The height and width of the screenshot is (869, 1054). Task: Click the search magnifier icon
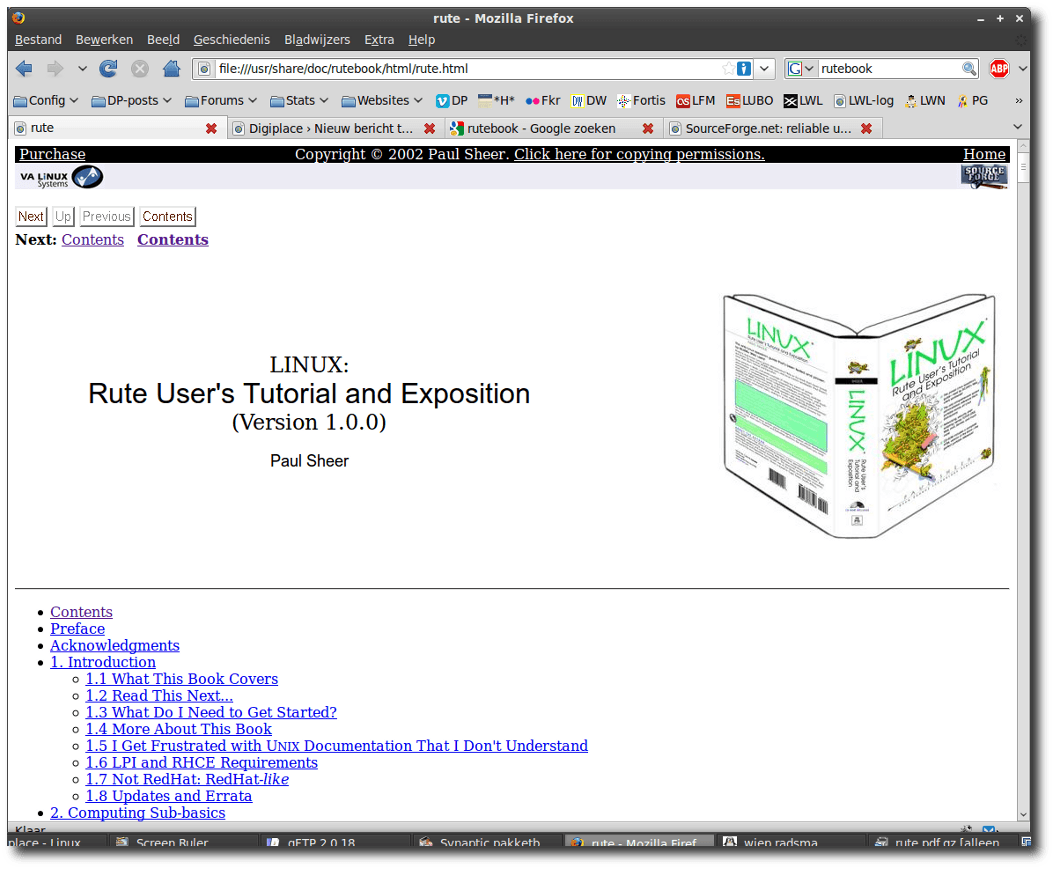click(969, 69)
